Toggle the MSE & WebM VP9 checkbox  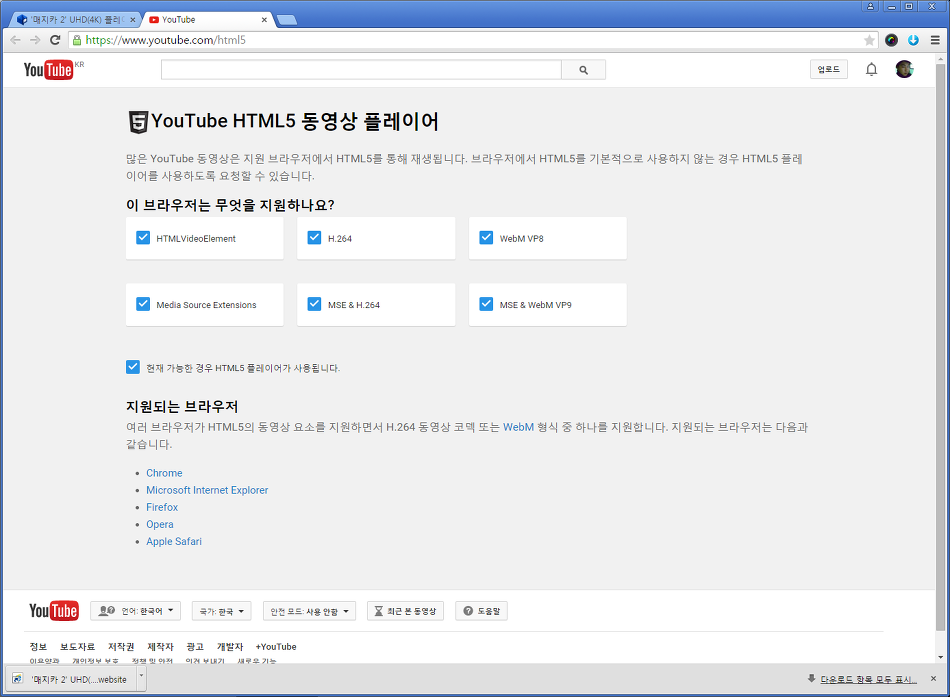pos(486,304)
